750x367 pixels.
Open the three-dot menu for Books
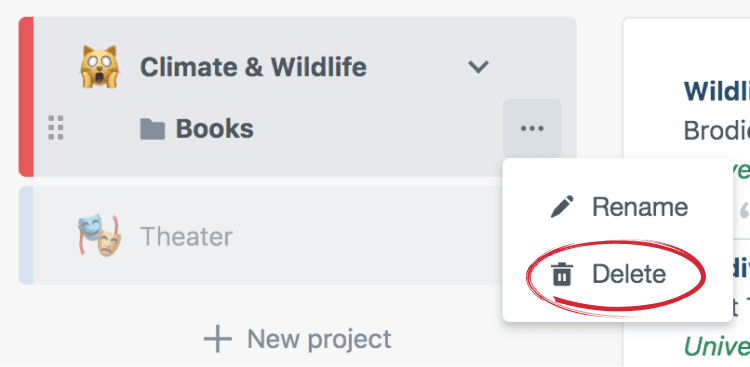(x=532, y=128)
